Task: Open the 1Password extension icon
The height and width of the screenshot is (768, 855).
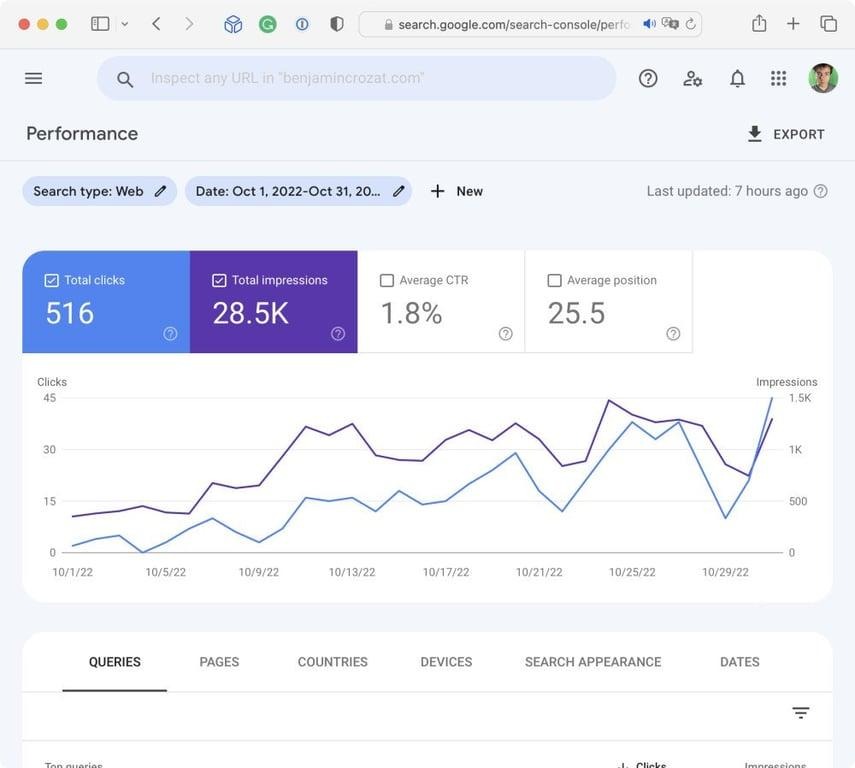Action: [302, 24]
